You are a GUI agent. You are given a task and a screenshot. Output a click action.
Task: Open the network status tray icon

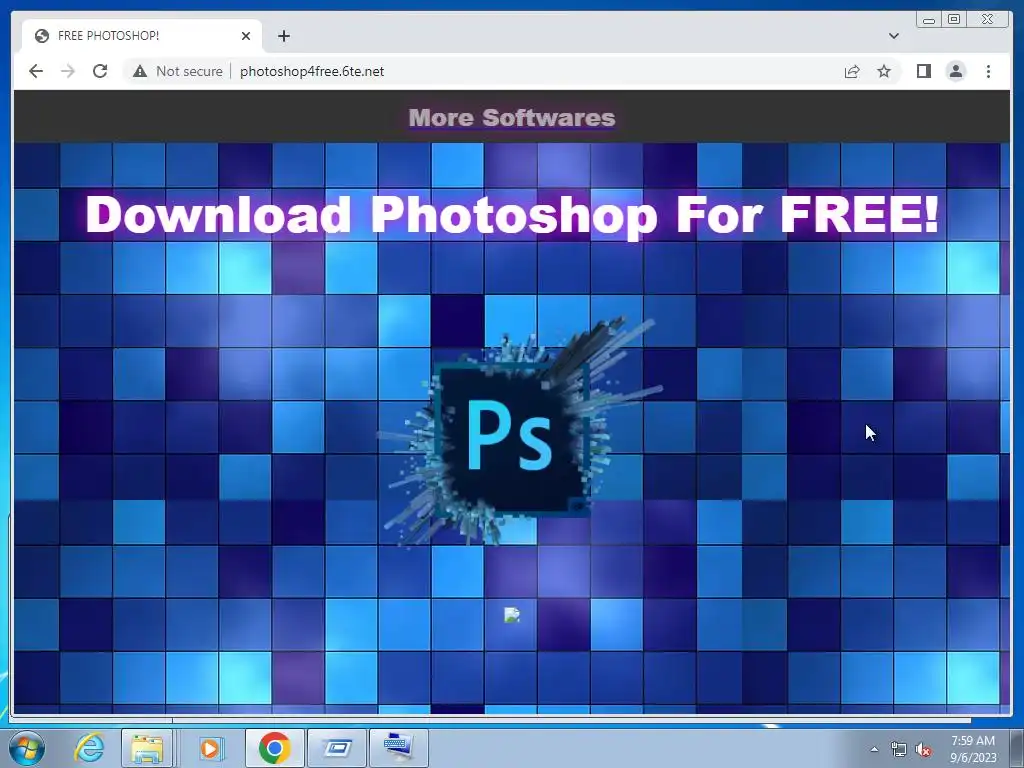click(x=899, y=749)
